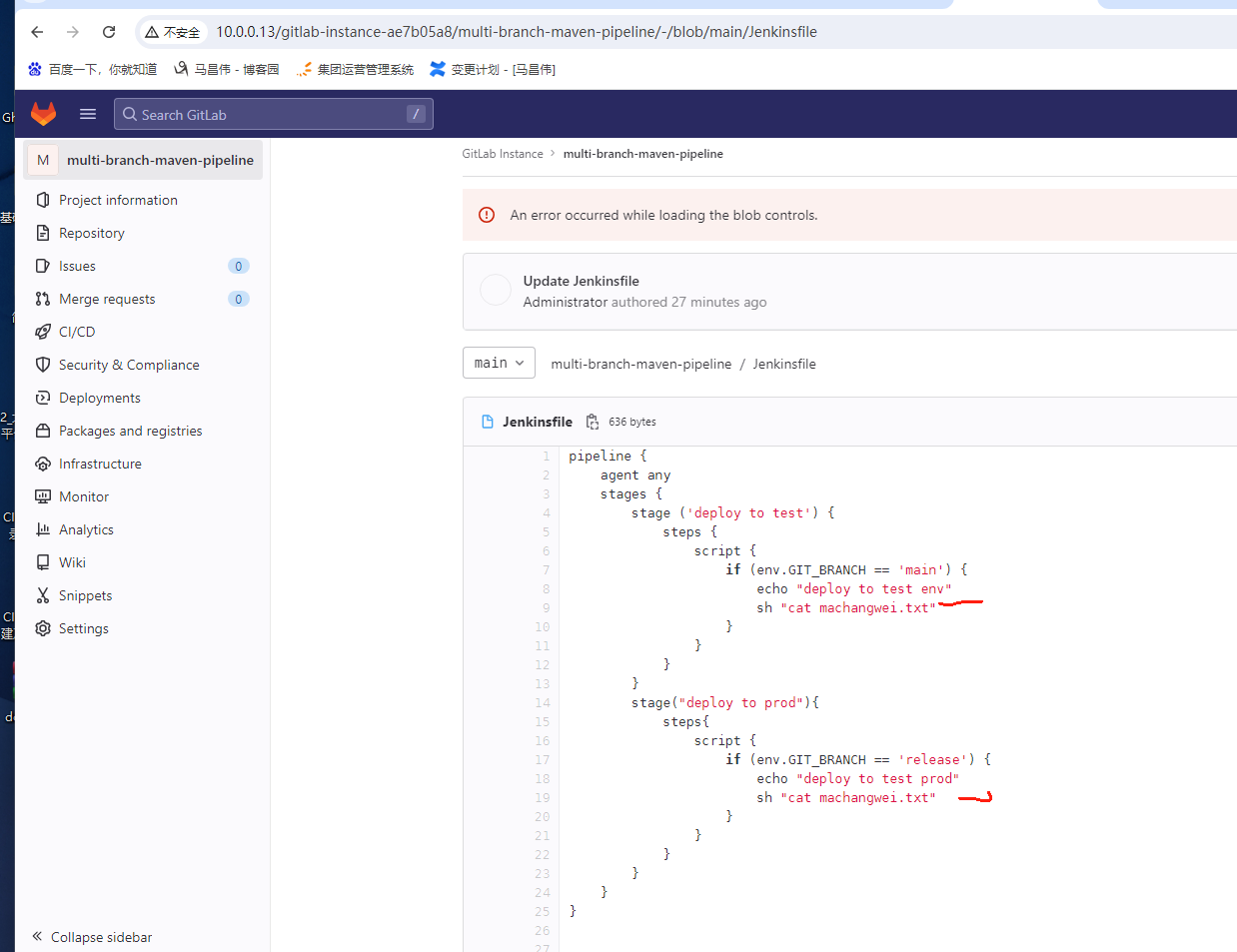Screen dimensions: 1237x952
Task: Copy file path with clipboard icon
Action: [592, 422]
